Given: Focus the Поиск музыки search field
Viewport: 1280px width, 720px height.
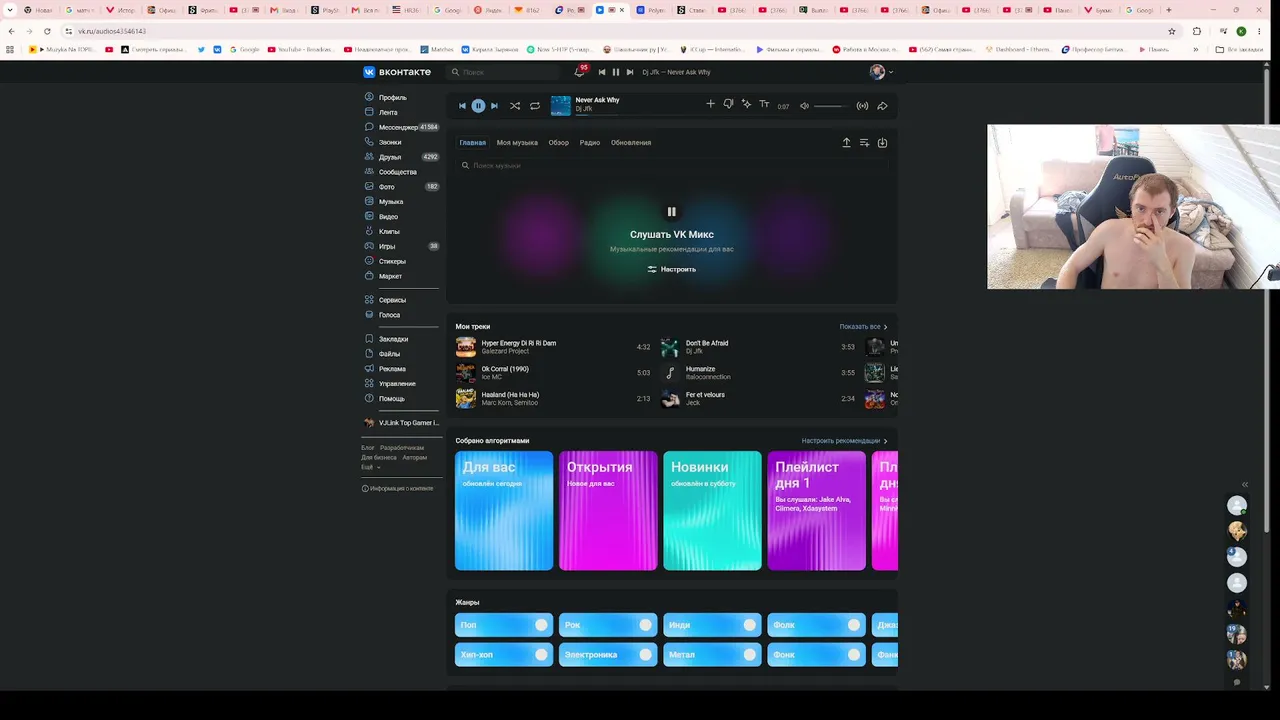Looking at the screenshot, I should coord(672,165).
